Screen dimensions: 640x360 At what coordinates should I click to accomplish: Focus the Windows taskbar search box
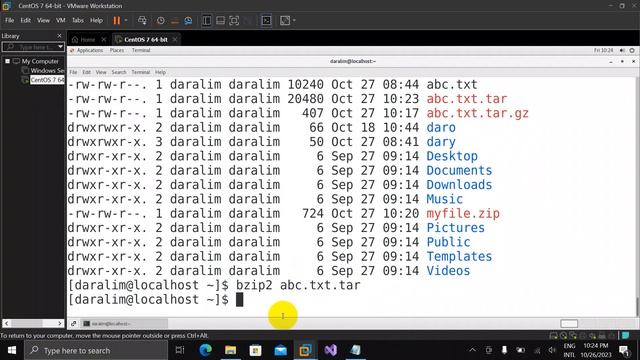(96, 350)
